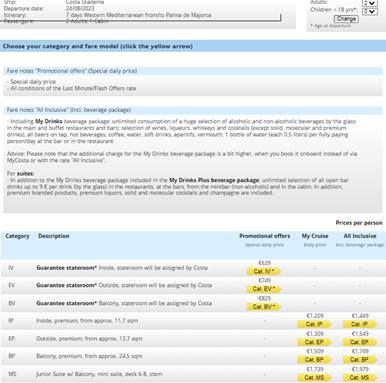The width and height of the screenshot is (386, 383).
Task: Click the €1,209 My Cruise price
Action: [x=315, y=316]
